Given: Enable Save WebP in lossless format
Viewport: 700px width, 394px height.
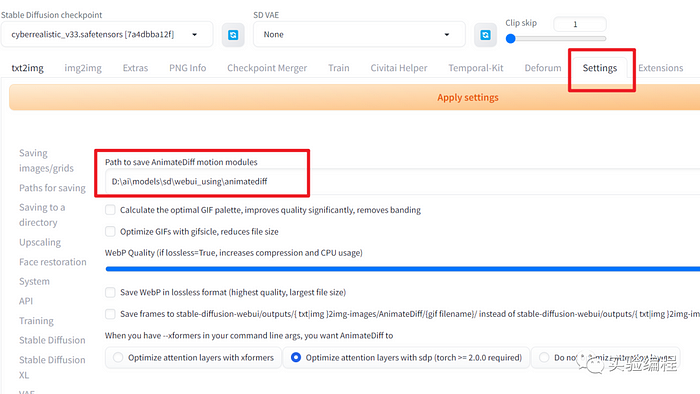Looking at the screenshot, I should [x=110, y=292].
